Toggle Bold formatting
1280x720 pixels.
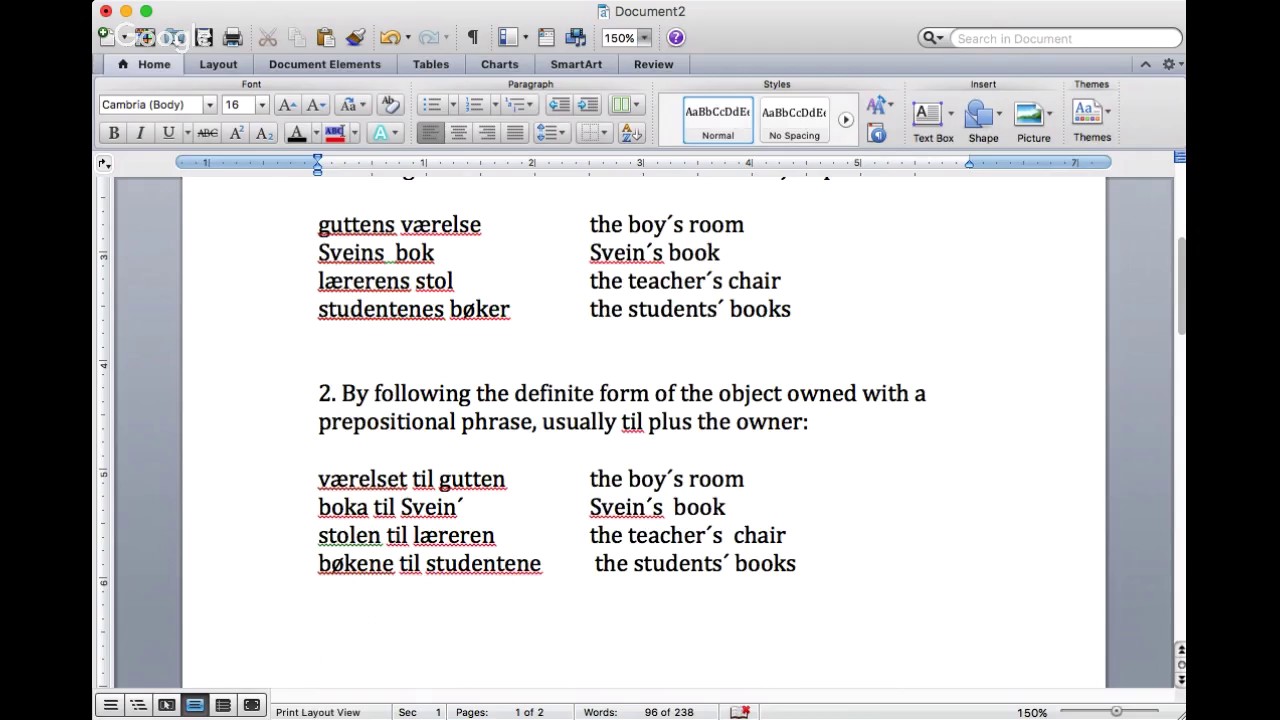point(114,133)
